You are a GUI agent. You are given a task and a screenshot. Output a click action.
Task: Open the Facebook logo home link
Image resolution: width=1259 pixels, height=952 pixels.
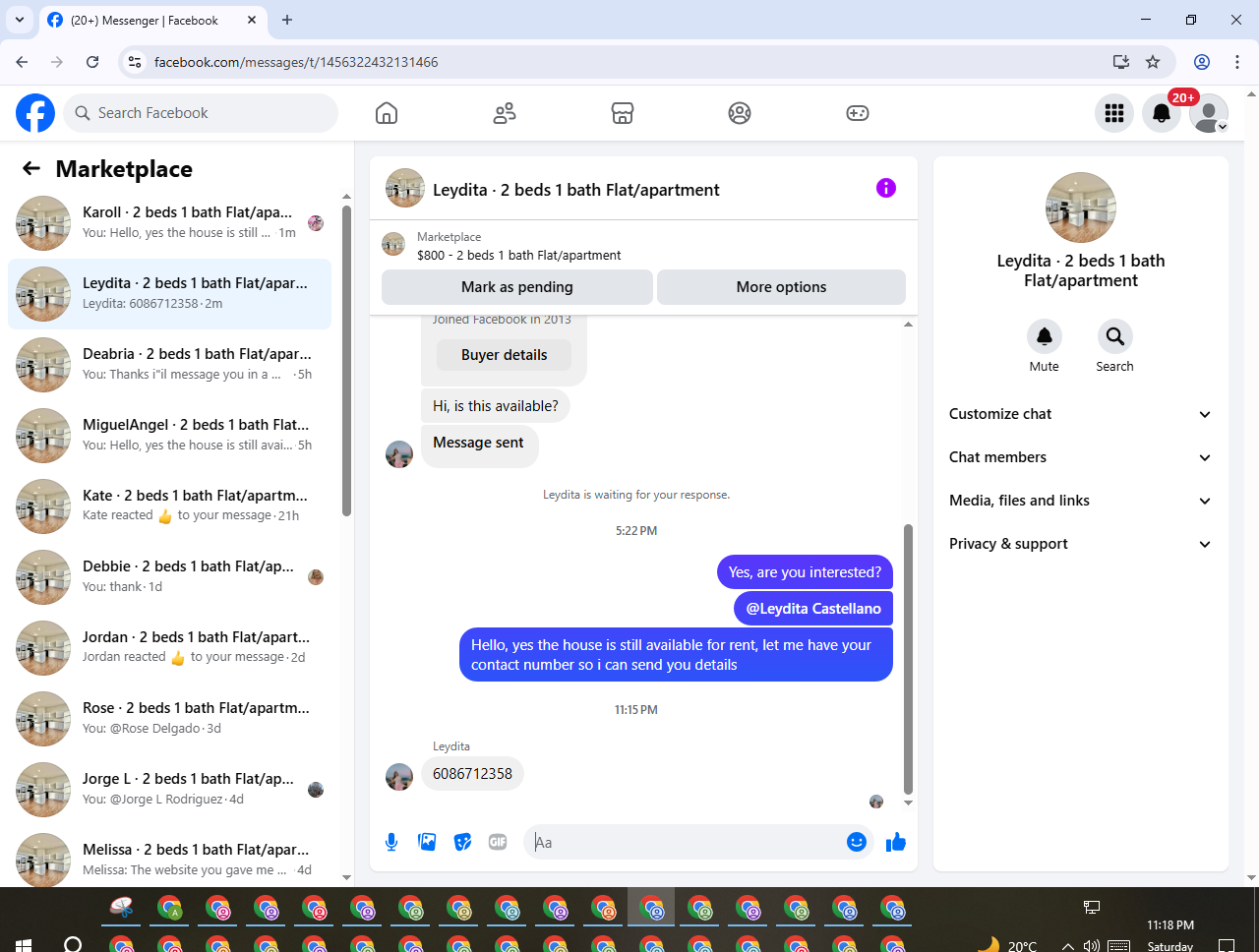point(35,113)
